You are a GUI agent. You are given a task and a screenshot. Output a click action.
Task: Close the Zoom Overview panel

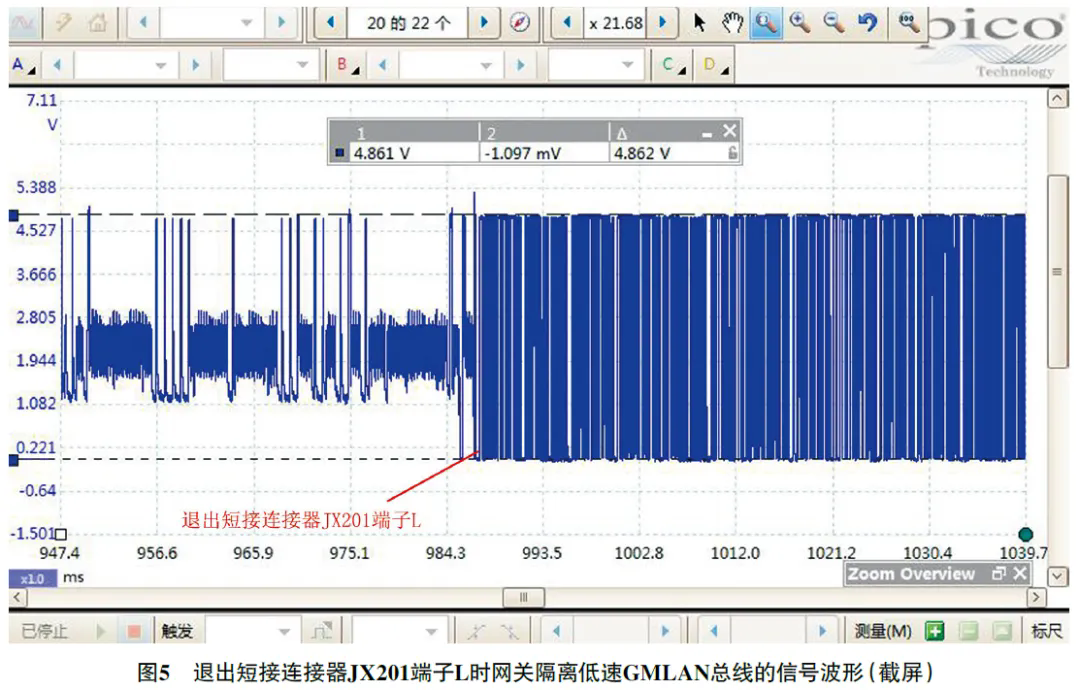click(1020, 574)
